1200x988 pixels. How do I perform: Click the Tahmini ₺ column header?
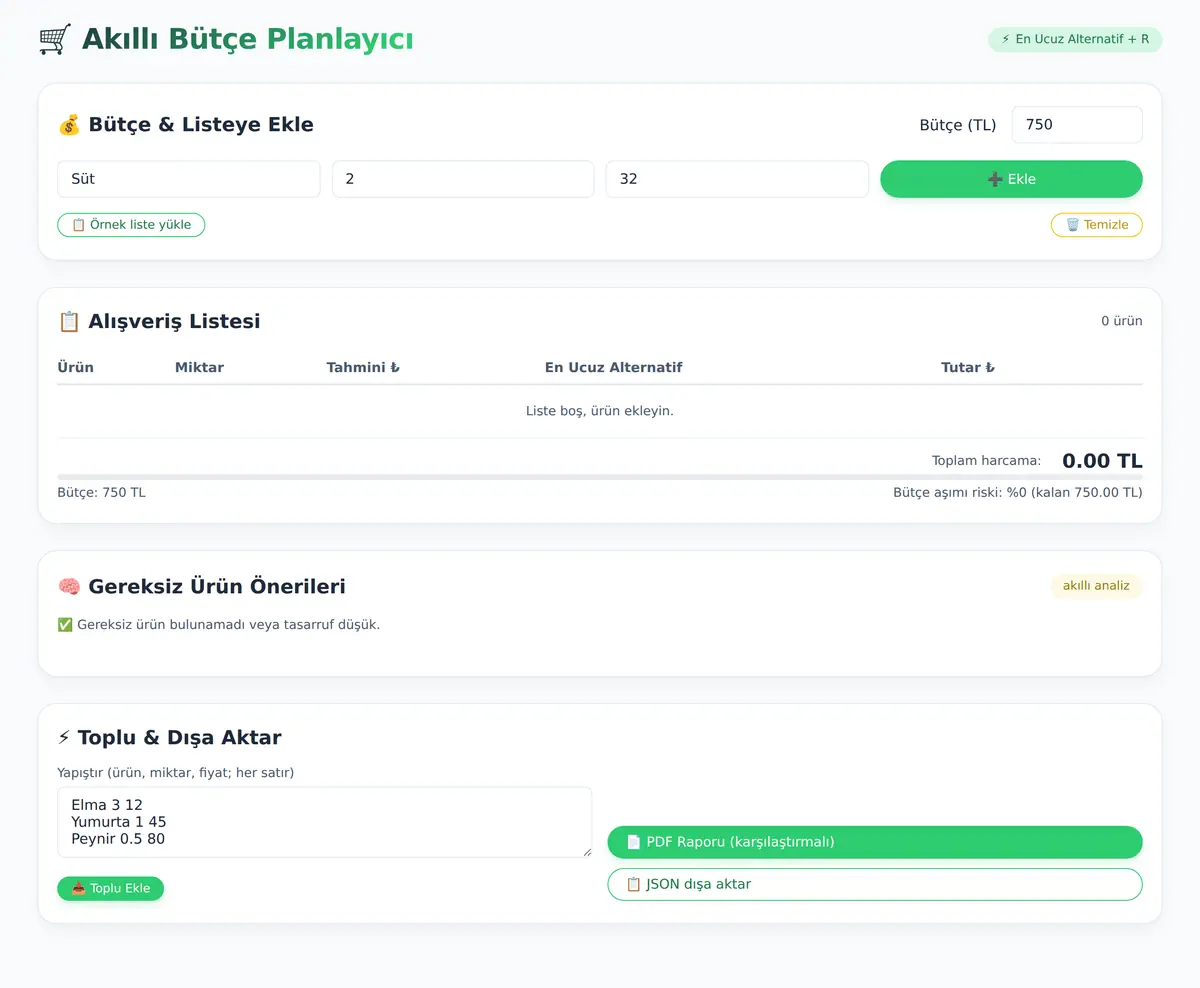tap(363, 367)
